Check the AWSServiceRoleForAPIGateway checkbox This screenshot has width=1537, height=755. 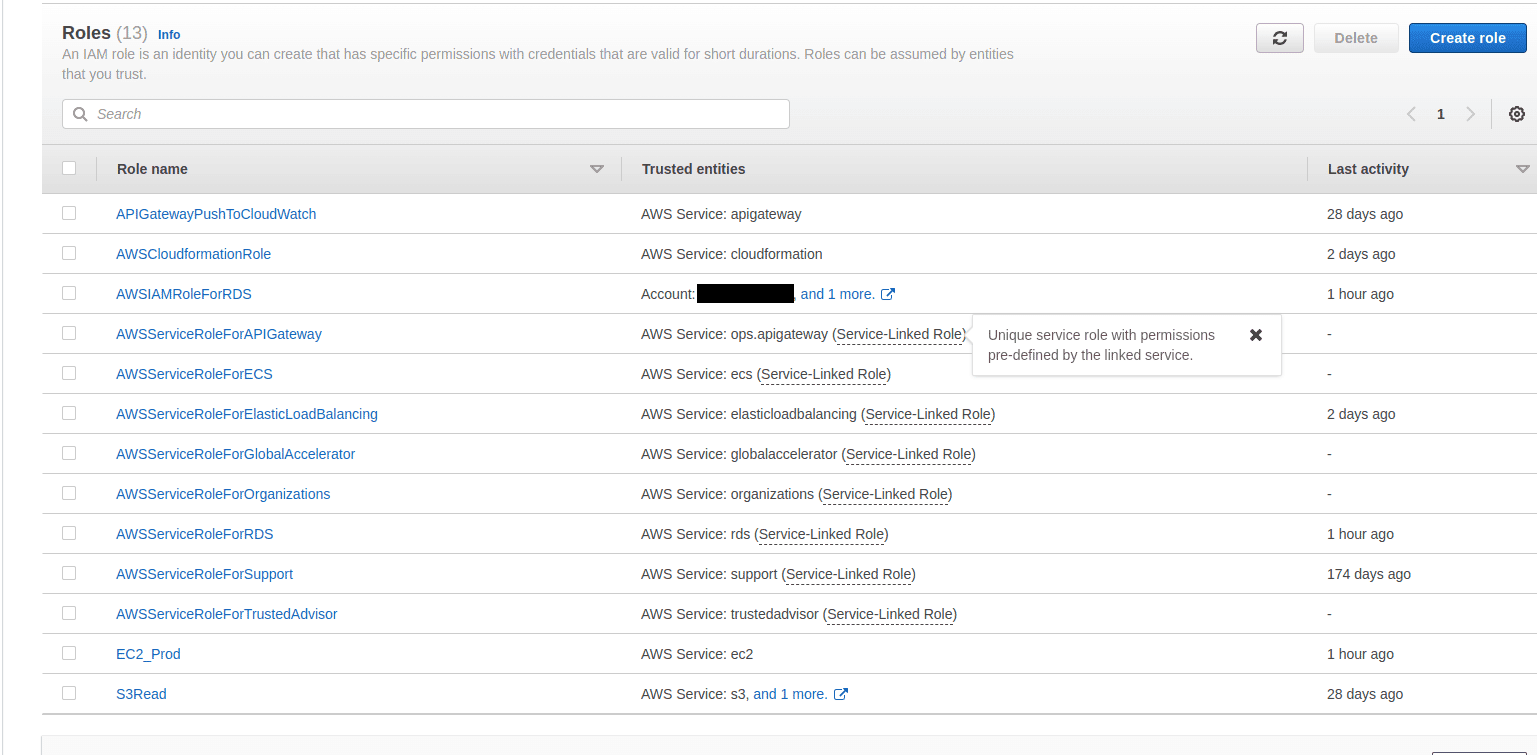pyautogui.click(x=69, y=333)
